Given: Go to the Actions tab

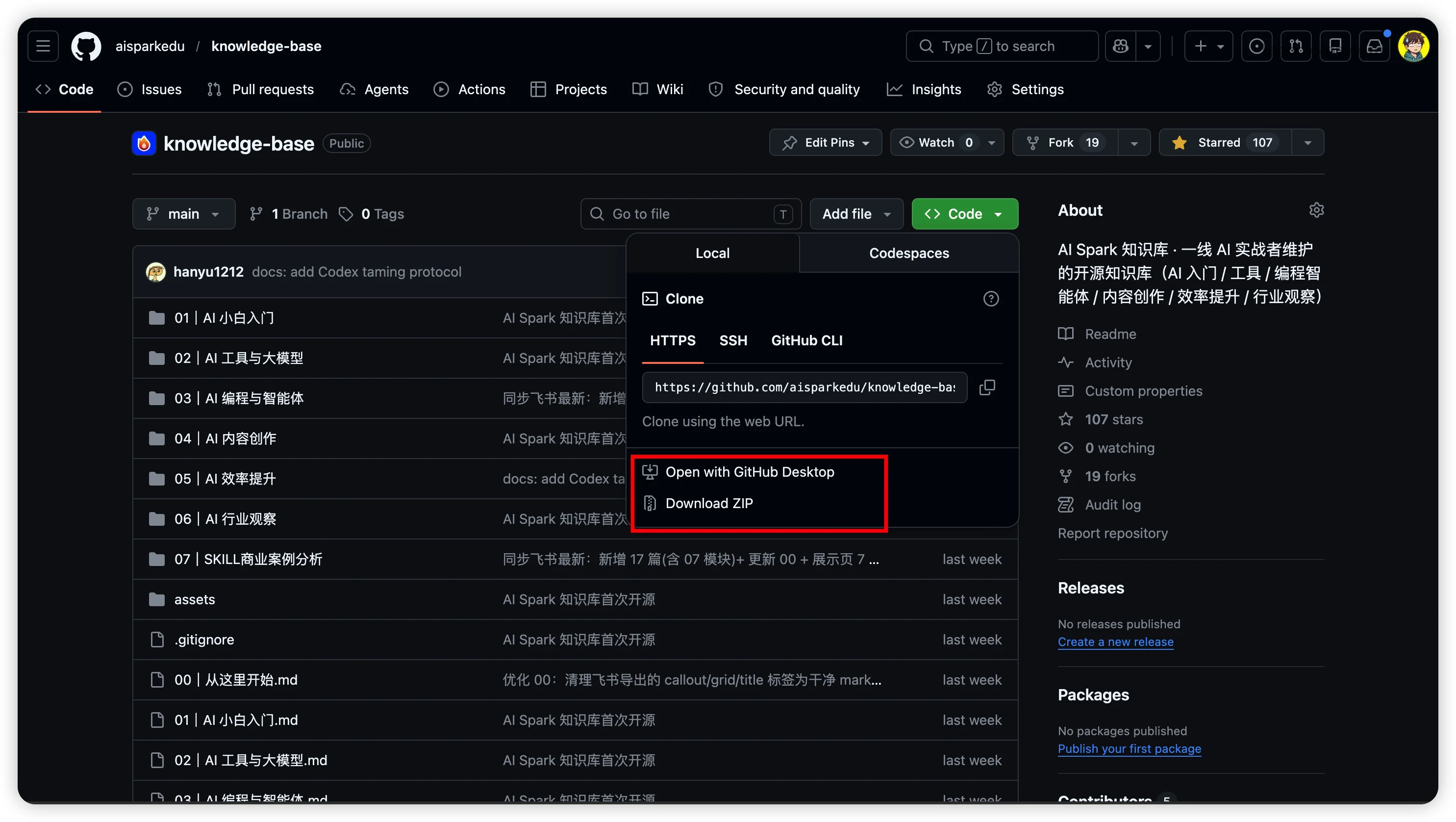Looking at the screenshot, I should click(469, 89).
